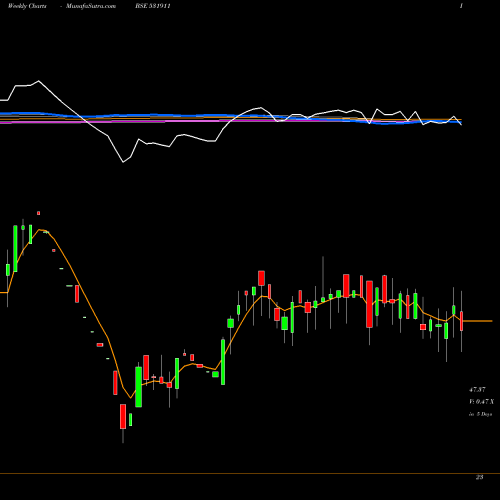The image size is (500, 500).
Task: Click the "BSE 531911" symbol label
Action: [x=153, y=6]
